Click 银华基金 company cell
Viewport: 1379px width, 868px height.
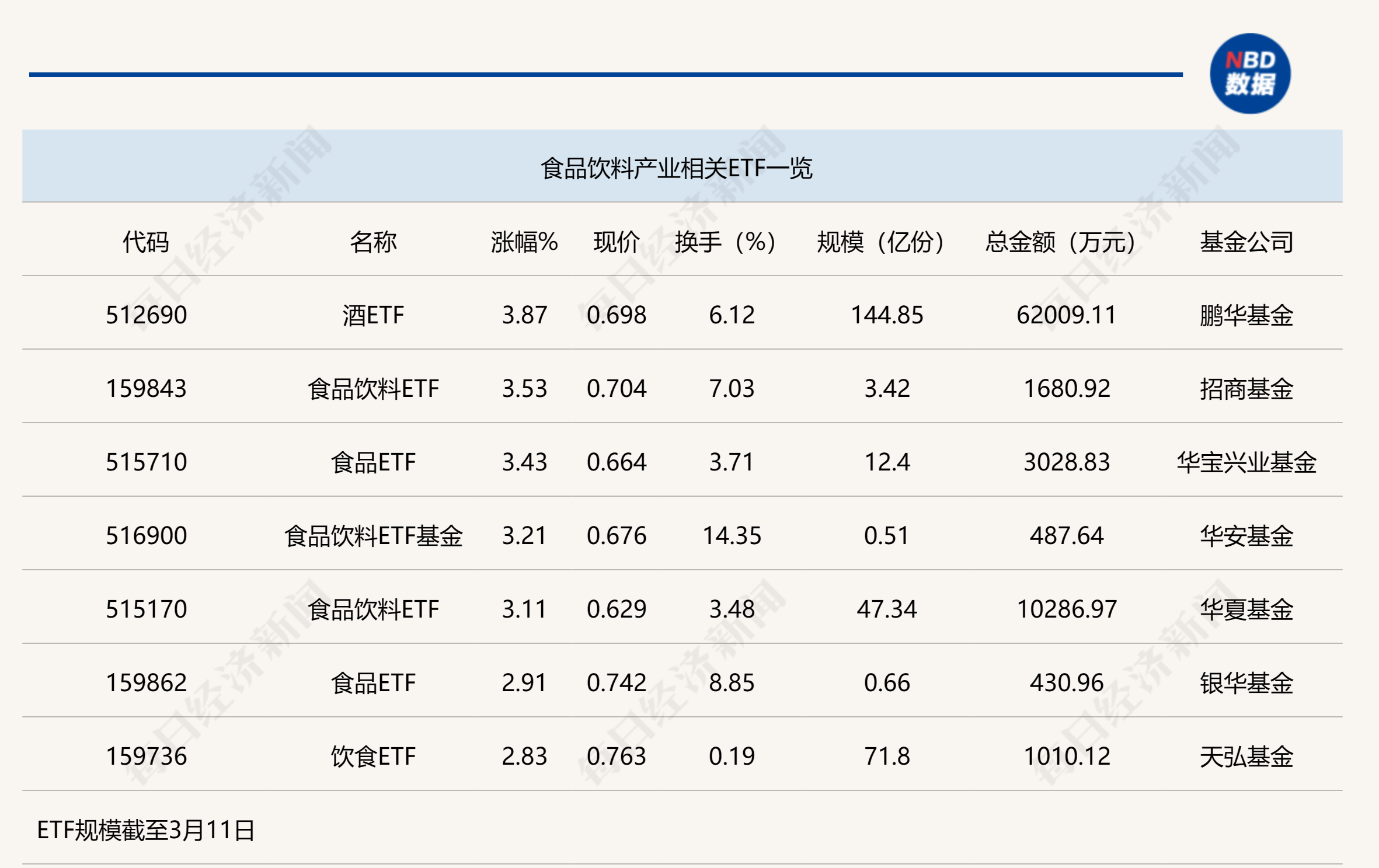pyautogui.click(x=1246, y=683)
